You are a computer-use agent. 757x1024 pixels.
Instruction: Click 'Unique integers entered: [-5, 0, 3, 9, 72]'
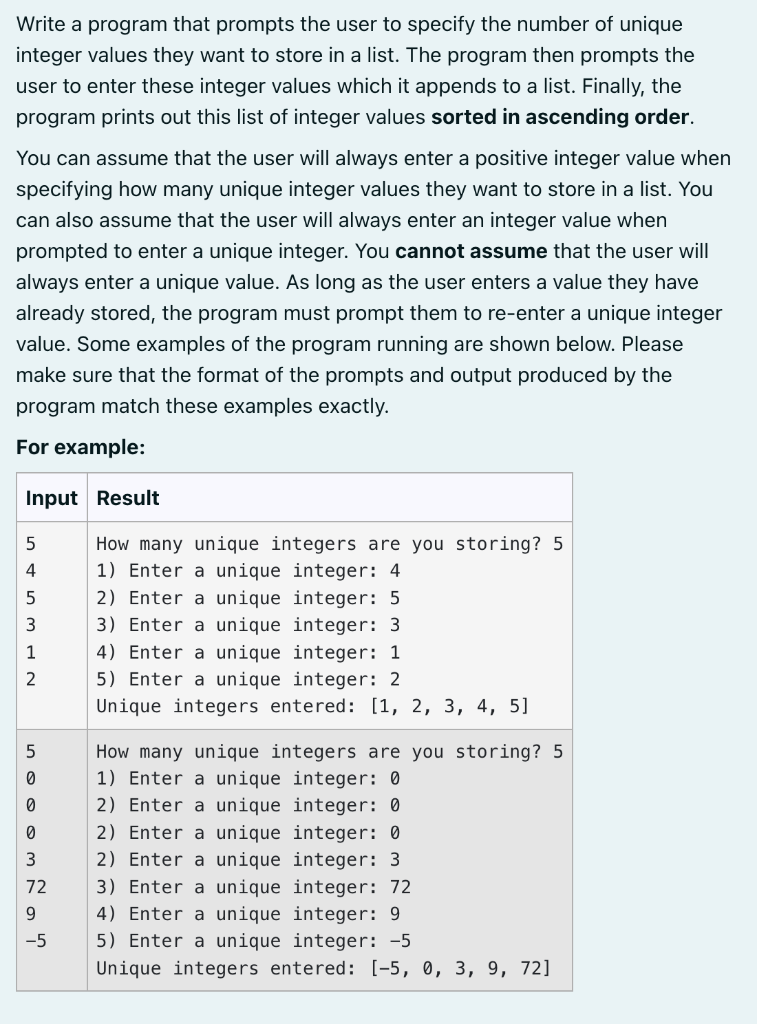(x=323, y=968)
